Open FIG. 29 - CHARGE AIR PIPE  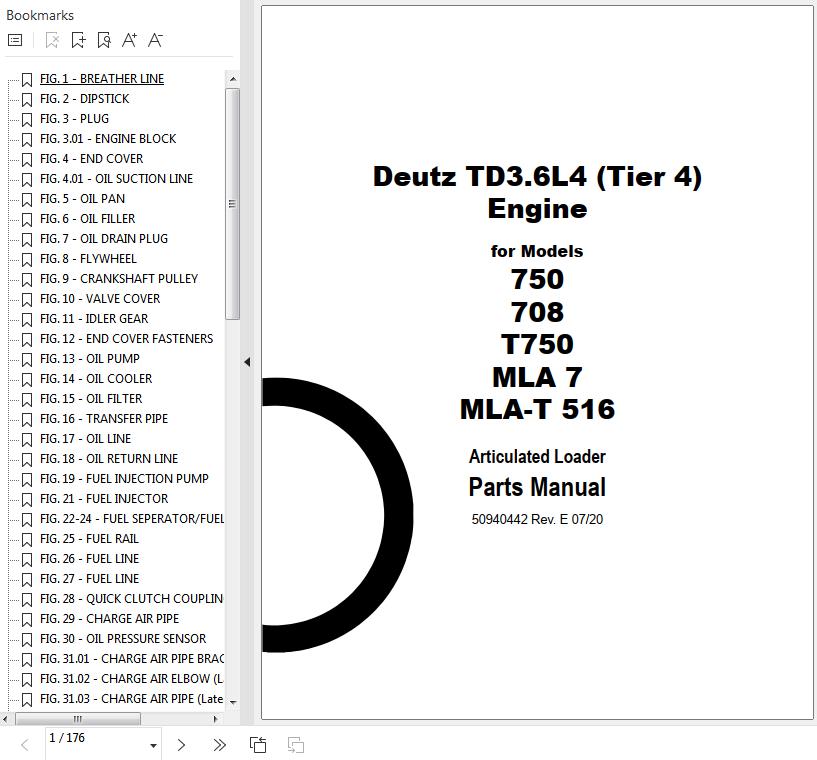(109, 619)
